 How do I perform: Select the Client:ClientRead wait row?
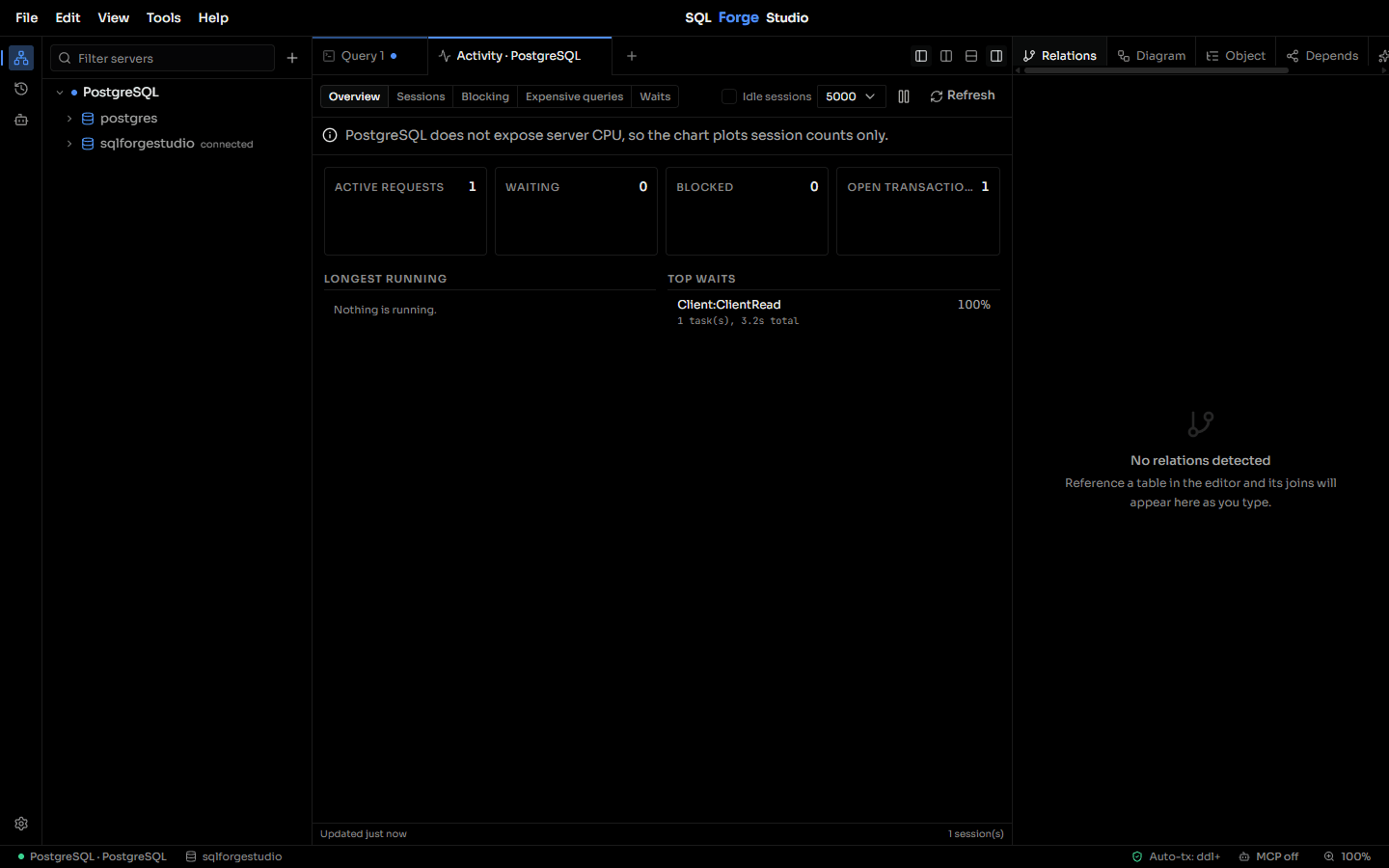click(833, 312)
